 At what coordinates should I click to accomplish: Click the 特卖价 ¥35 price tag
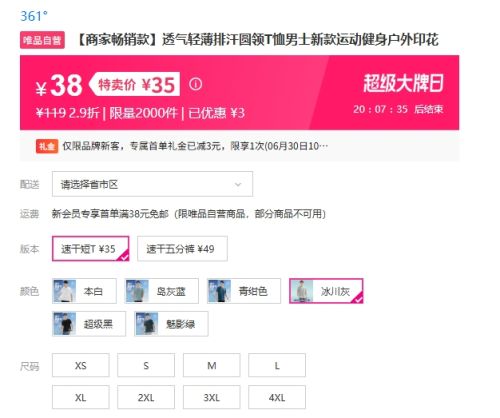[x=134, y=84]
